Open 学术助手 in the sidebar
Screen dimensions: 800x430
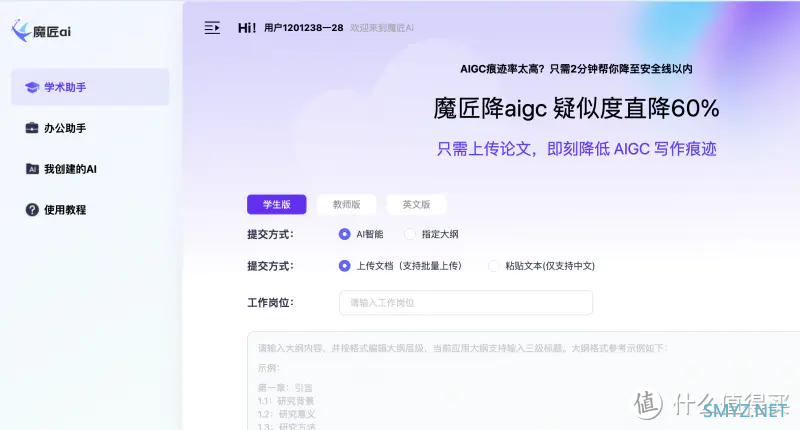click(x=90, y=87)
